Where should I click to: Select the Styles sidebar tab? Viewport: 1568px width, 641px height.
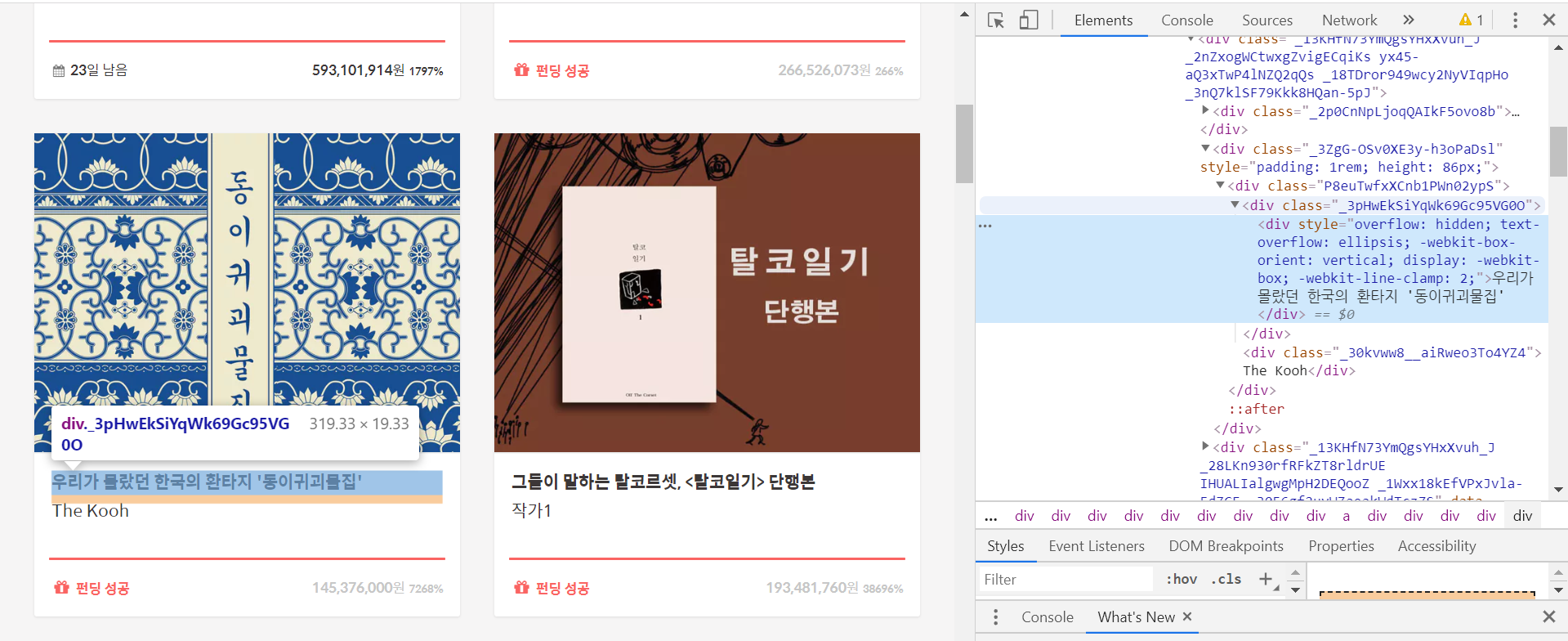point(1005,546)
